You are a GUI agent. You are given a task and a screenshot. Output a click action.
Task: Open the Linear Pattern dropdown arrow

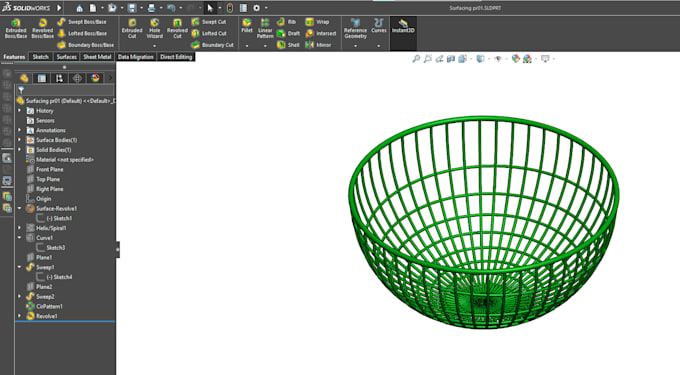265,46
